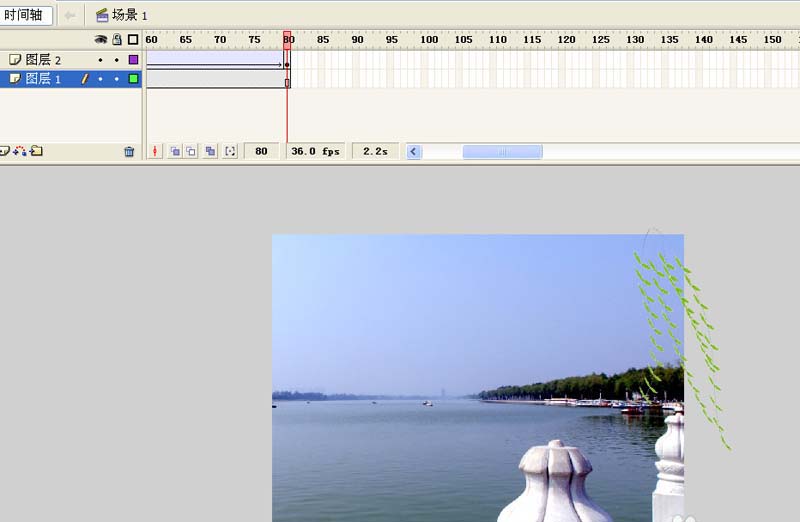
Task: Click the static frame span of 图层 1
Action: 215,79
